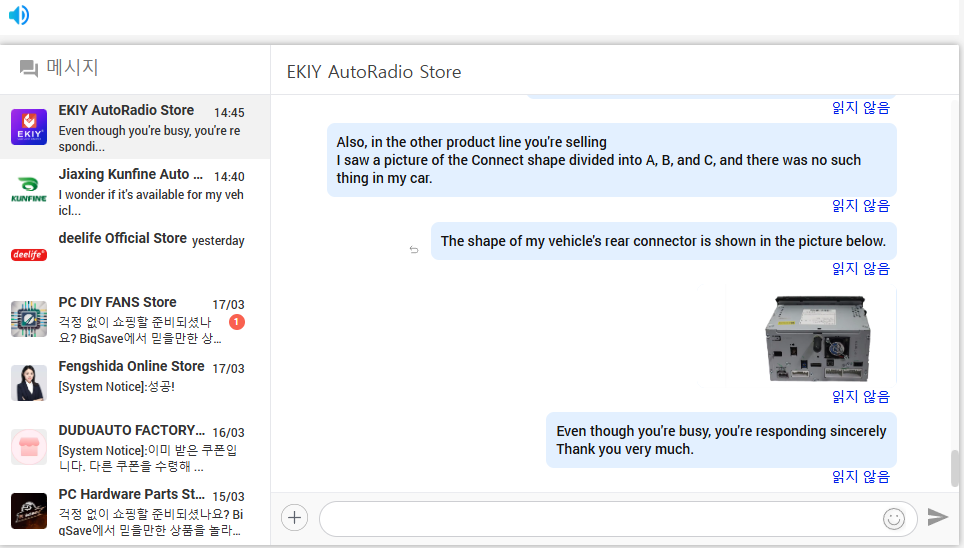964x548 pixels.
Task: Click the reply arrow beside connector message
Action: coord(414,250)
